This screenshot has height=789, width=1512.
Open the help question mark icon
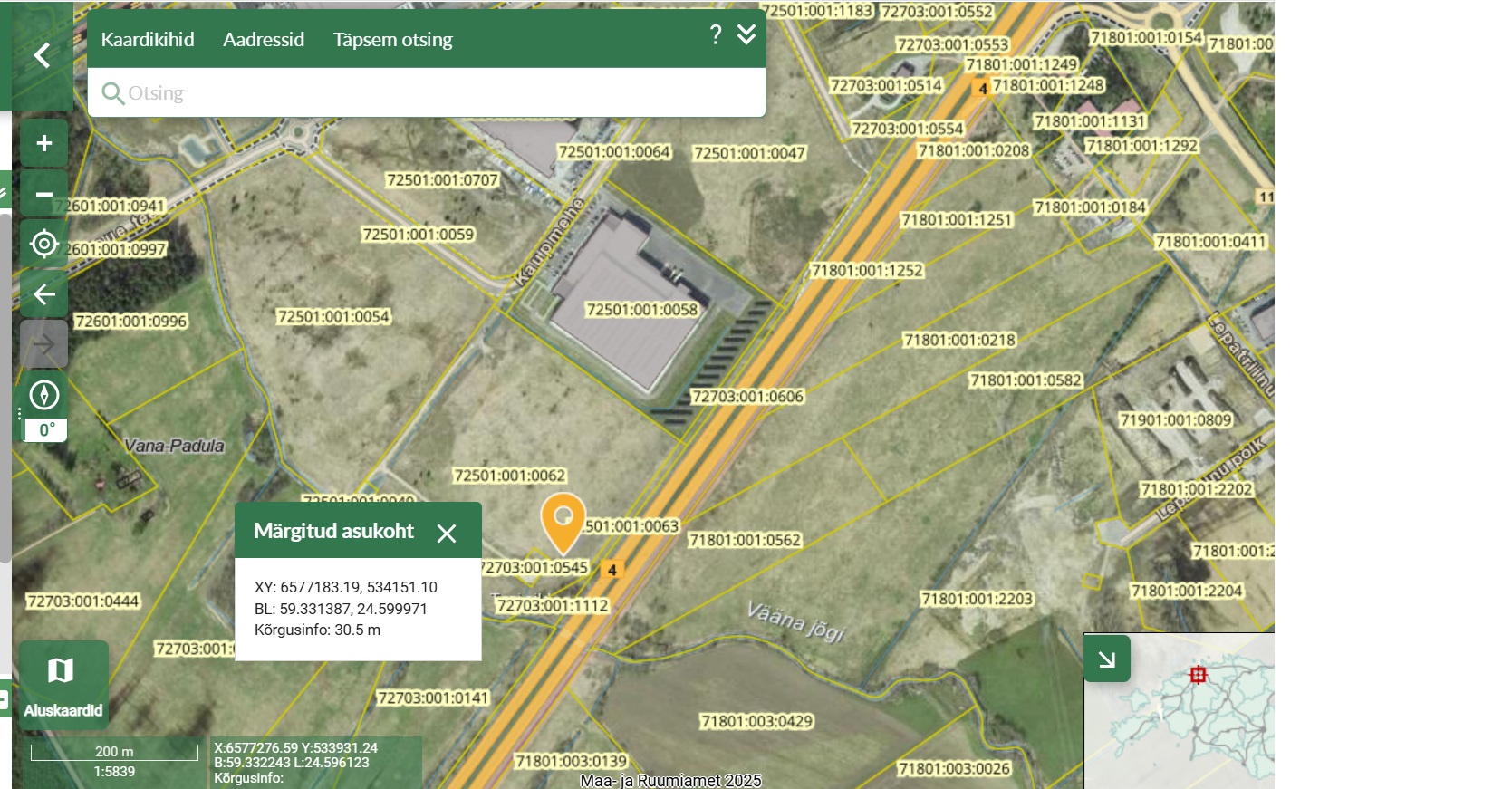pos(715,35)
